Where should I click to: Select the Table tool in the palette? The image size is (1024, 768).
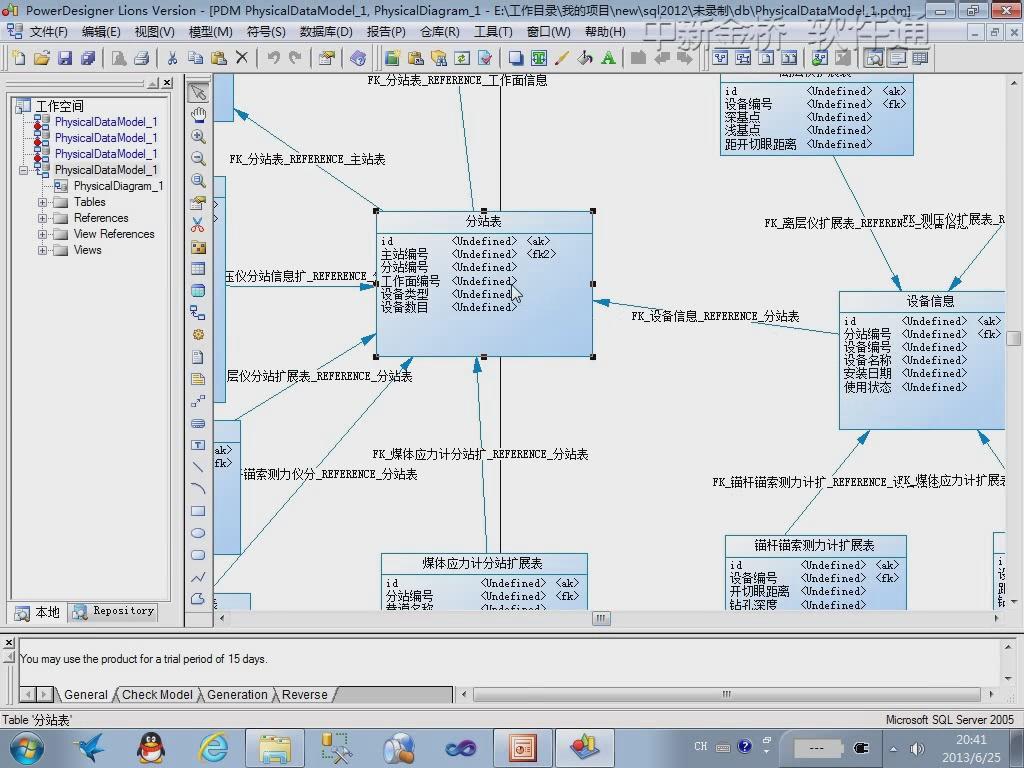point(199,268)
